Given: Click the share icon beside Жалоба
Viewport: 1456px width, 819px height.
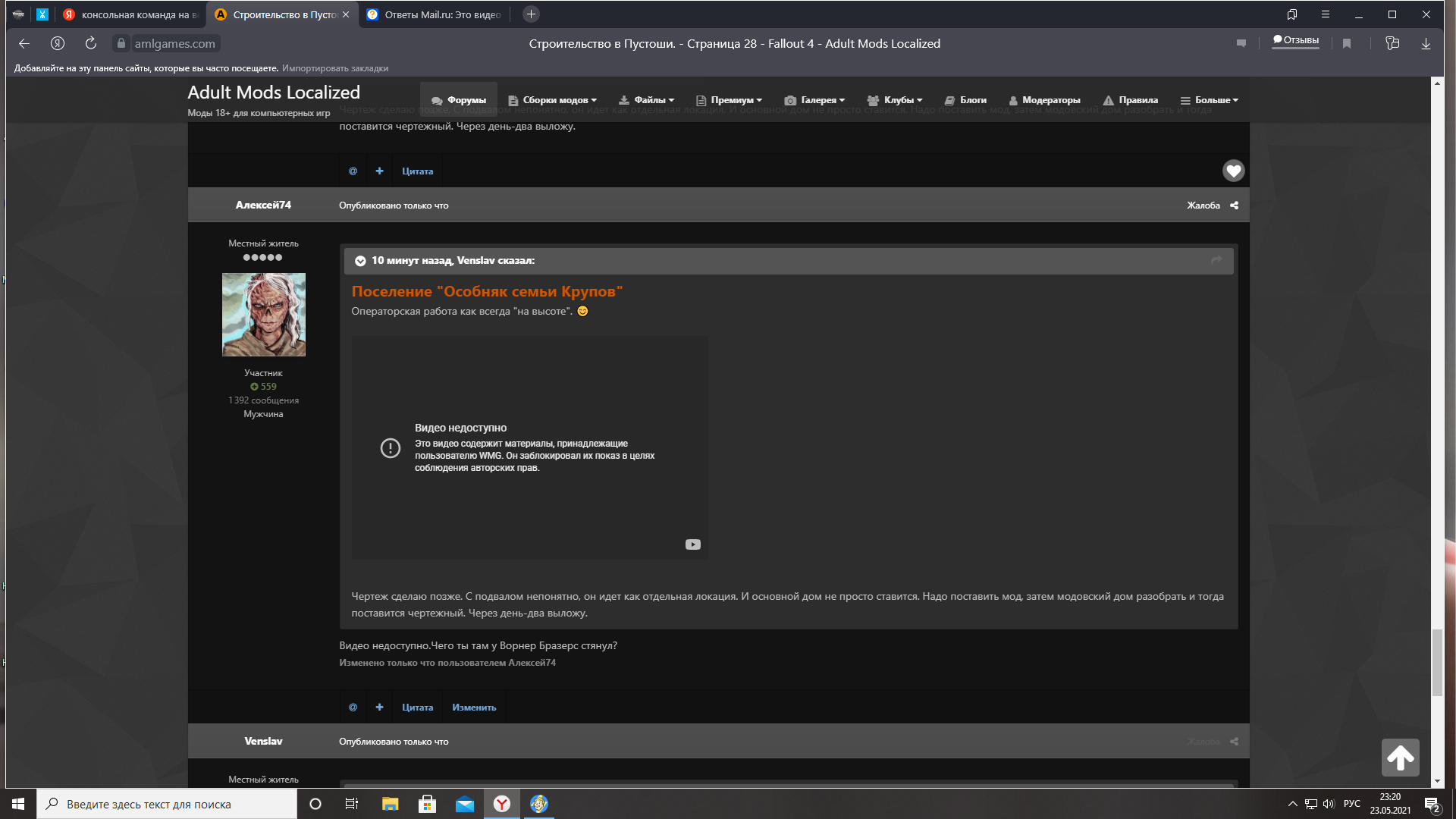Looking at the screenshot, I should [x=1234, y=206].
